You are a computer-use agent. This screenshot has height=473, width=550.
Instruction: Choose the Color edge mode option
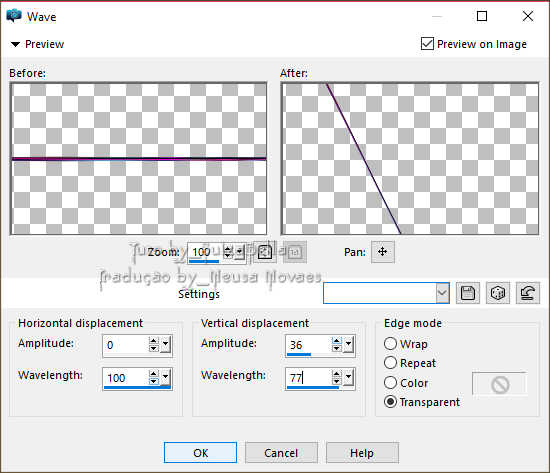390,382
